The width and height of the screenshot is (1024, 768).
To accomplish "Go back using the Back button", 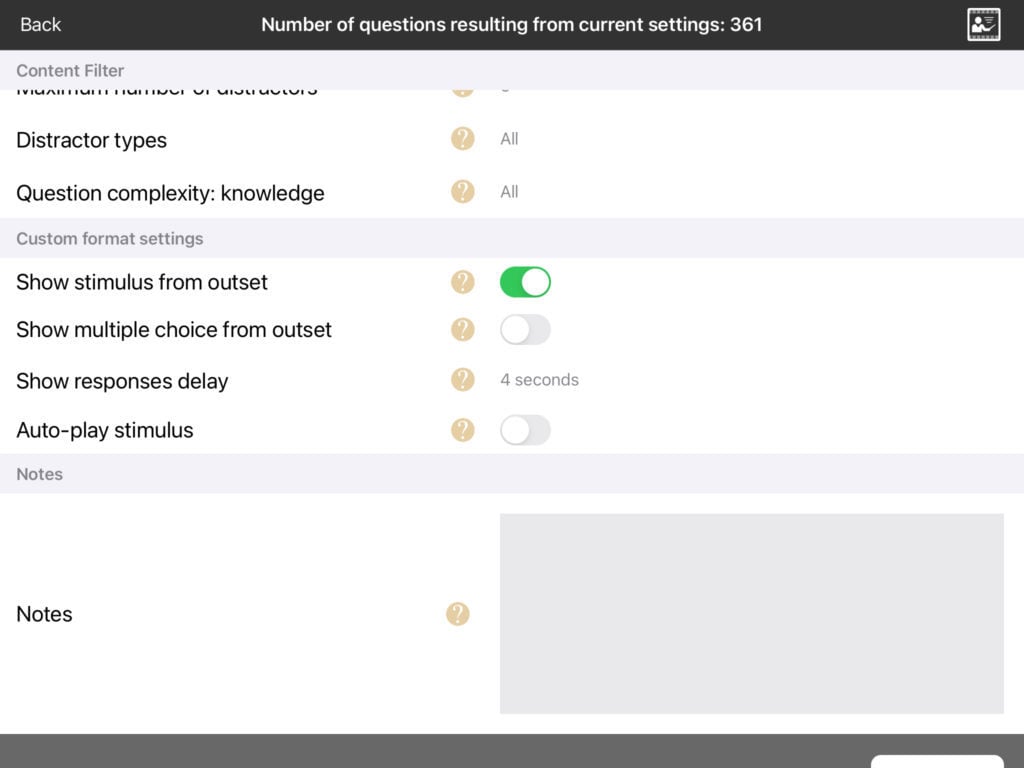I will 40,25.
